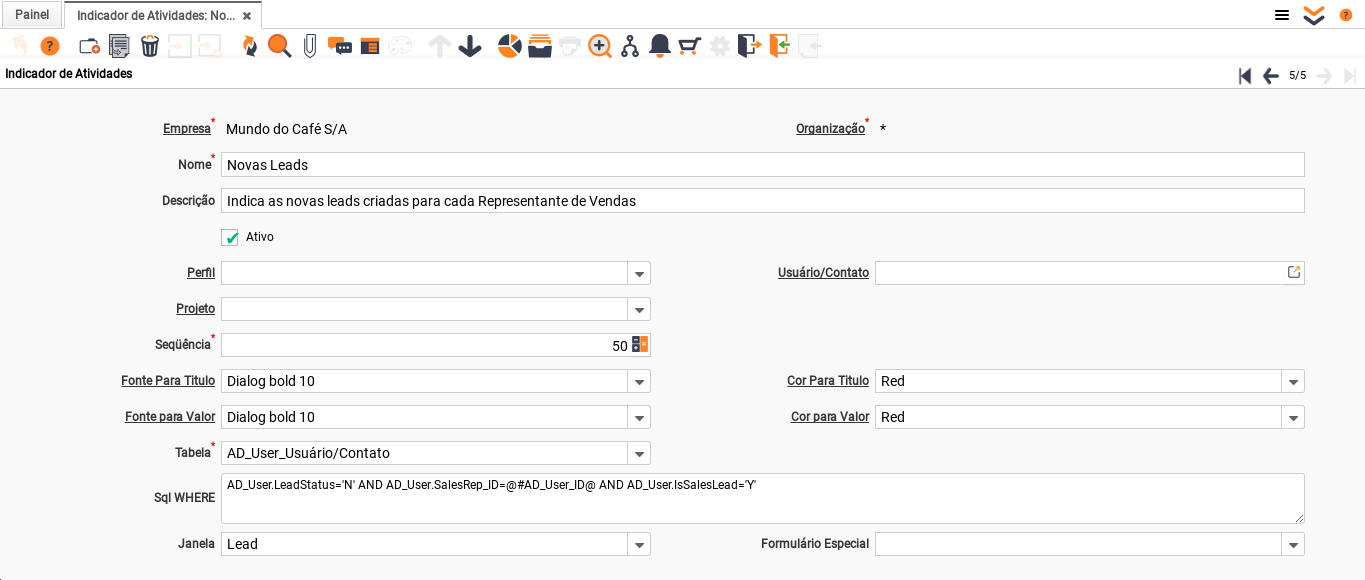The height and width of the screenshot is (580, 1365).
Task: Click the Fonte Para Titulo label link
Action: click(x=168, y=381)
